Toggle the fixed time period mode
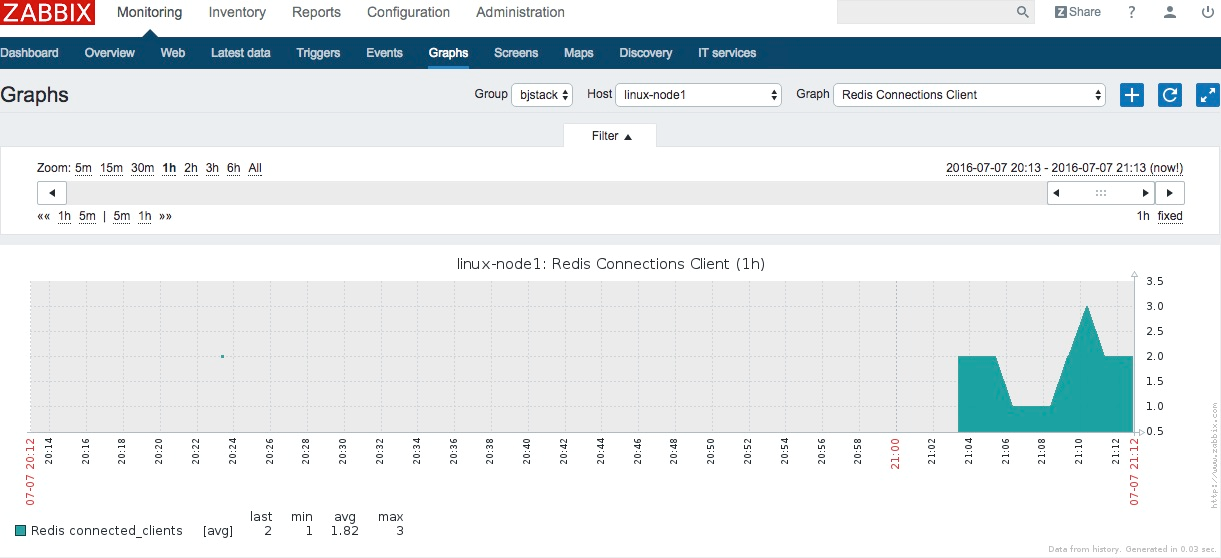Screen dimensions: 1221x558 (x=1170, y=216)
